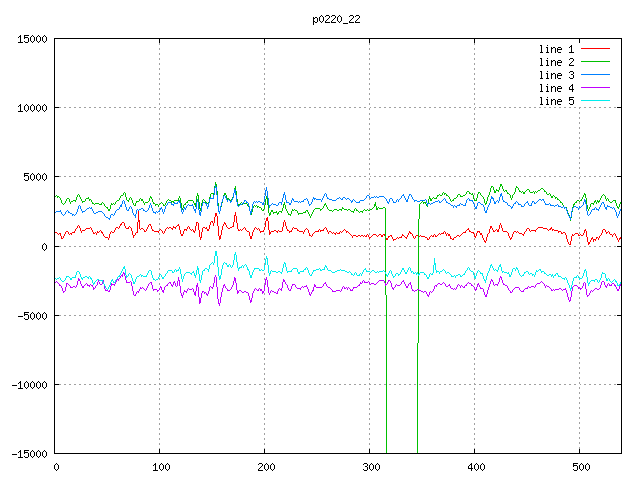Click the -10000 y-axis tick label
This screenshot has width=640, height=480.
point(29,384)
